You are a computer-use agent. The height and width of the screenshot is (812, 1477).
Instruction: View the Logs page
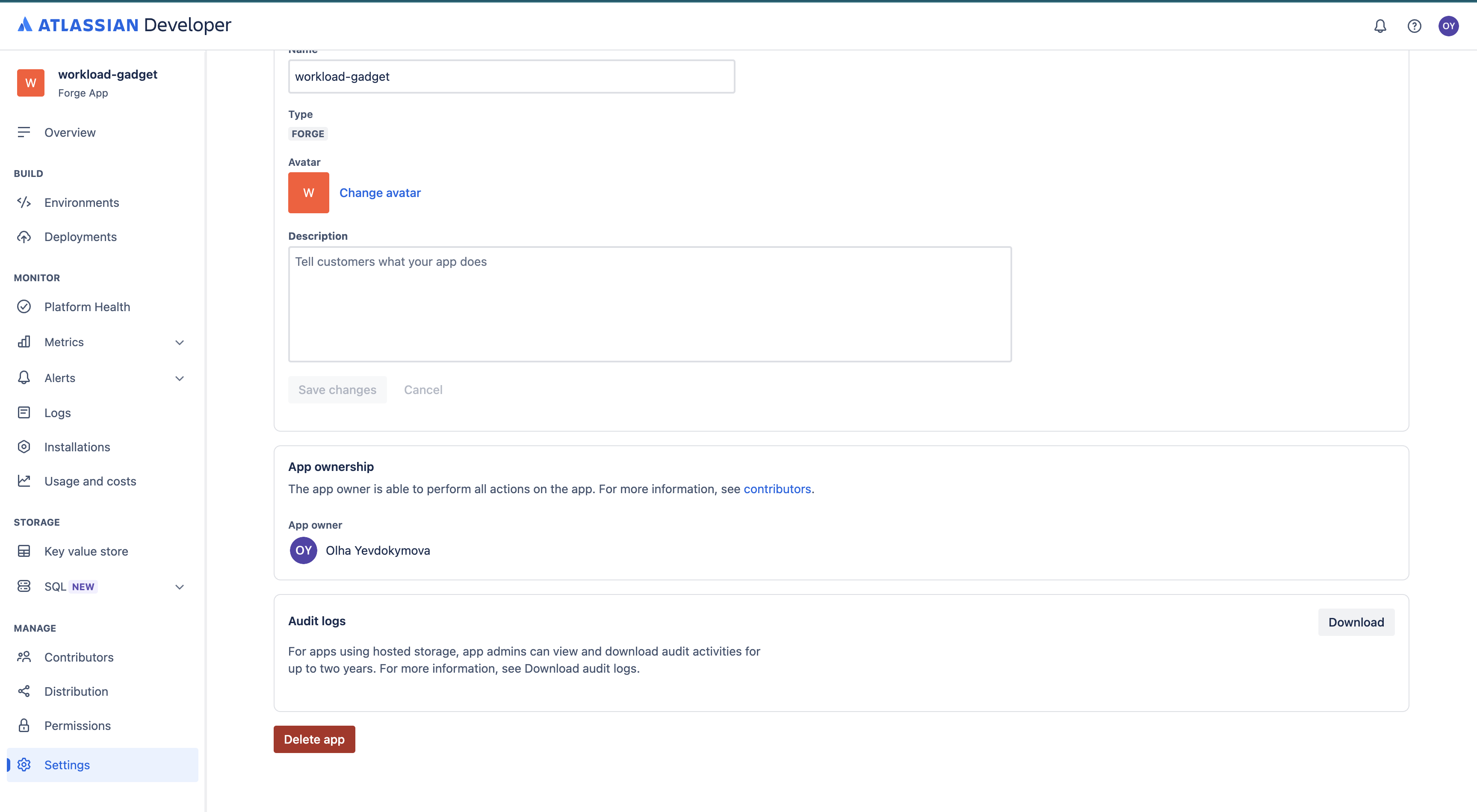point(57,412)
